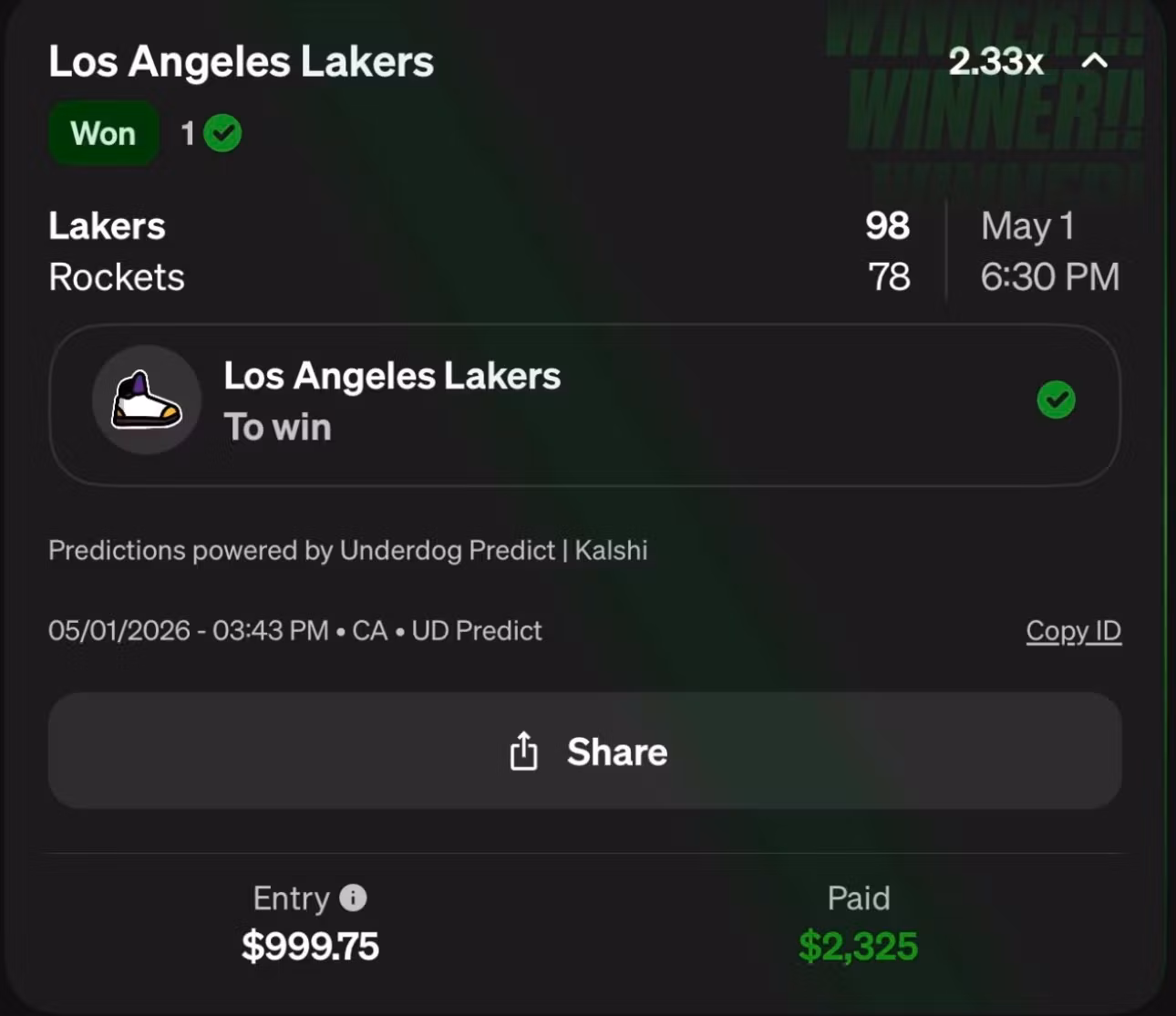The image size is (1176, 1016).
Task: Click the Los Angeles Lakers entry title
Action: [241, 62]
